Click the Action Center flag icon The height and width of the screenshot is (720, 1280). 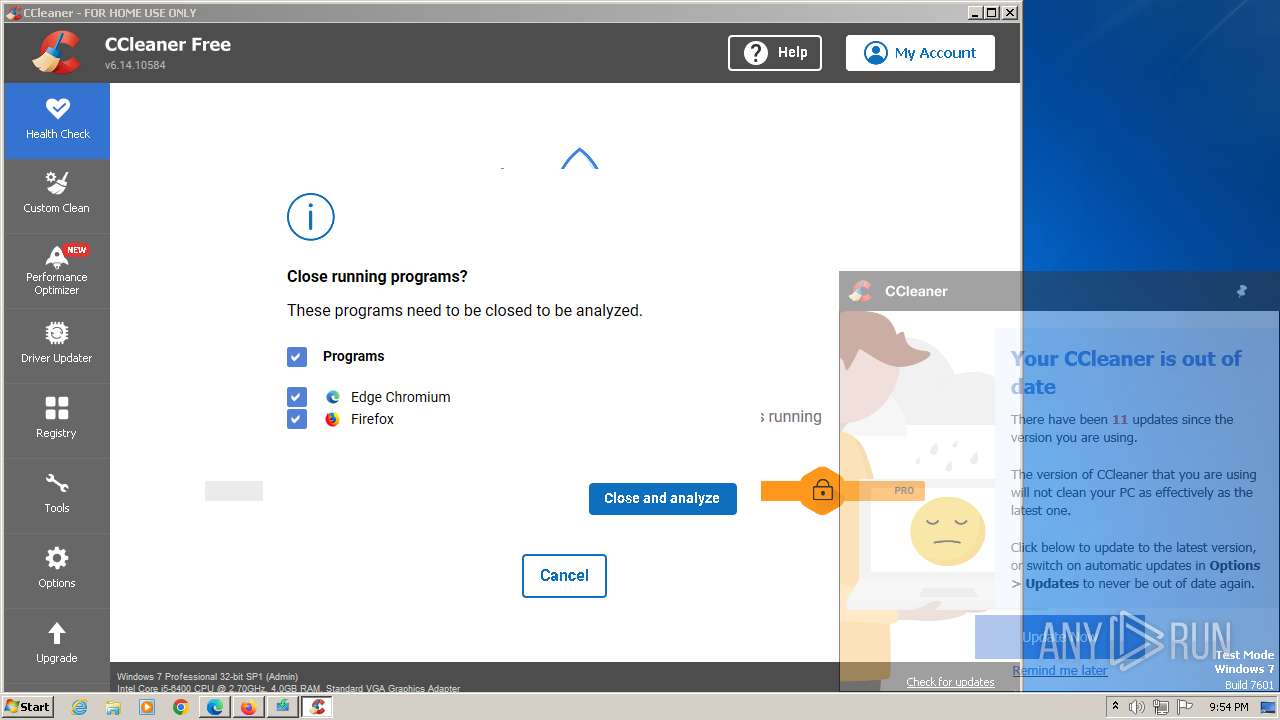[1185, 707]
